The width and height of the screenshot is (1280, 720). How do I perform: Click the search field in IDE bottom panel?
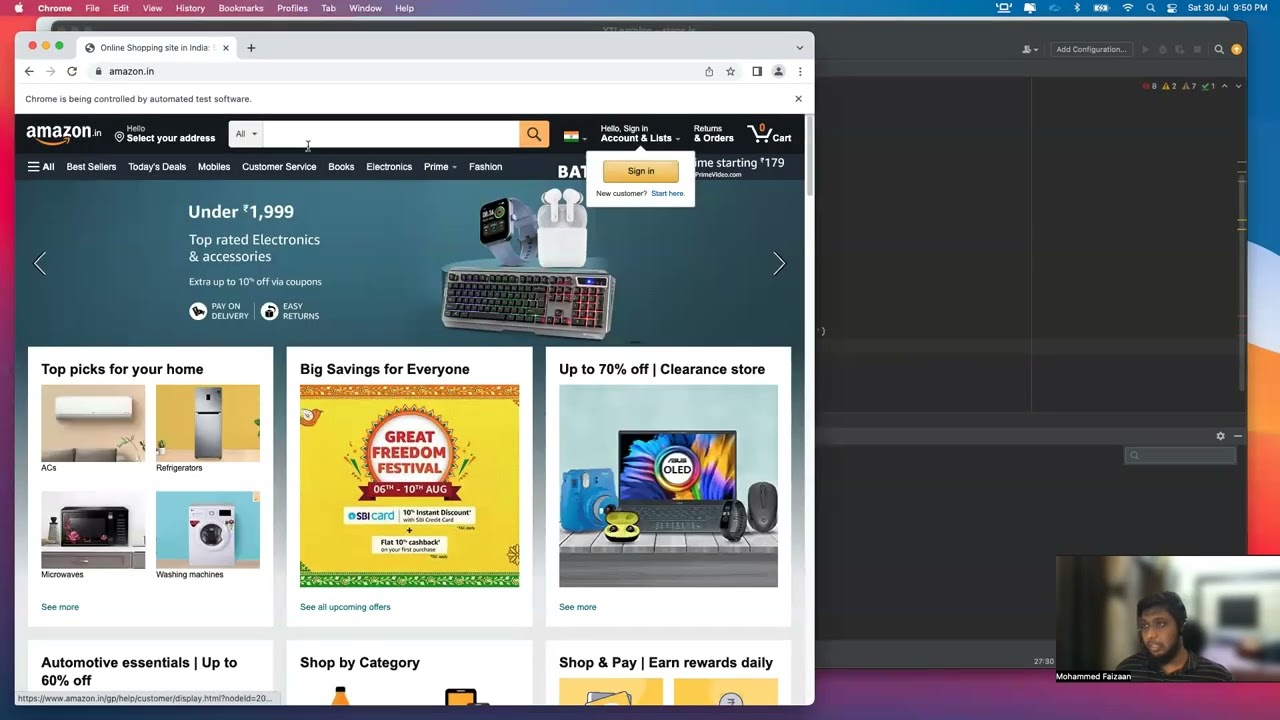(x=1180, y=456)
